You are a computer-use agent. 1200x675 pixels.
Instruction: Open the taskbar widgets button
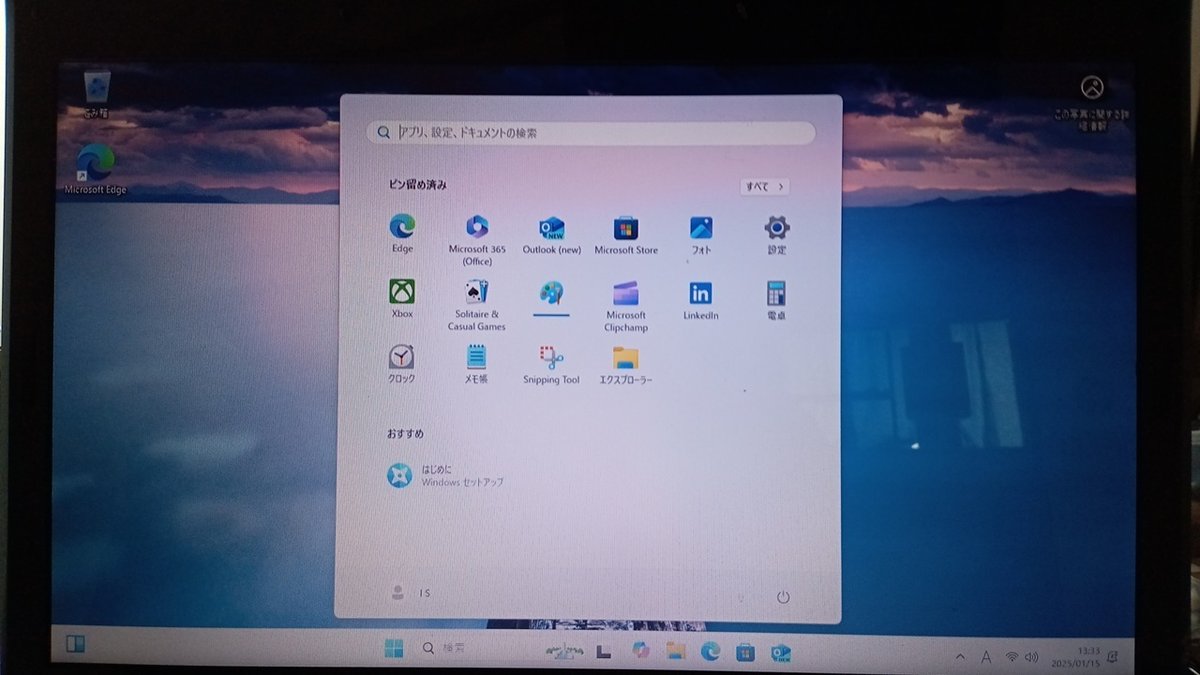[76, 643]
